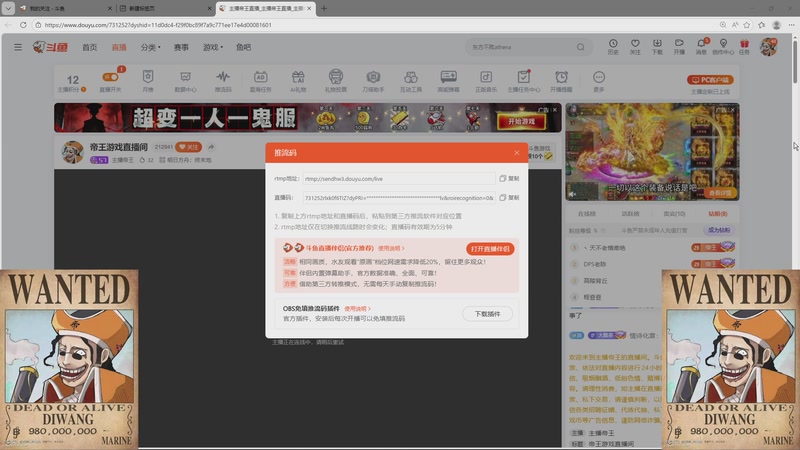Bookmark this page with the star icon
Image resolution: width=800 pixels, height=450 pixels.
pyautogui.click(x=747, y=24)
